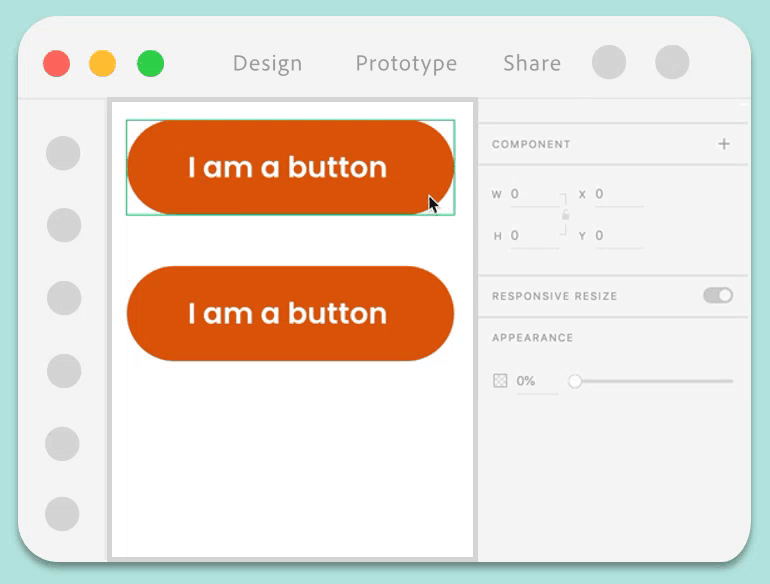770x584 pixels.
Task: Click the opacity slider handle
Action: pos(575,381)
